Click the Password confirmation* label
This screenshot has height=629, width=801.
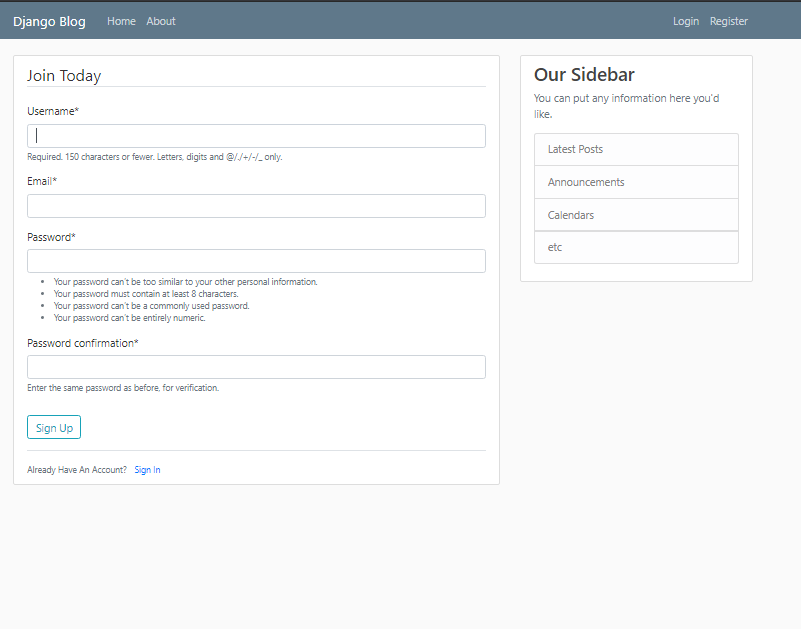(83, 343)
